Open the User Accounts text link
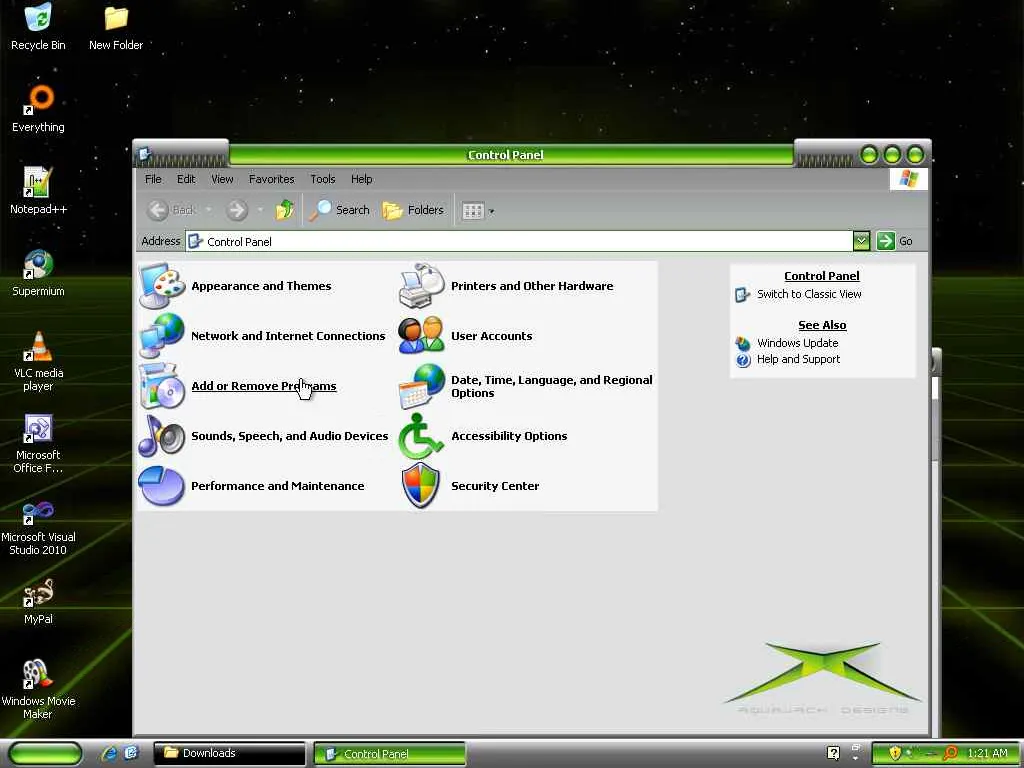The image size is (1024, 768). [x=492, y=336]
